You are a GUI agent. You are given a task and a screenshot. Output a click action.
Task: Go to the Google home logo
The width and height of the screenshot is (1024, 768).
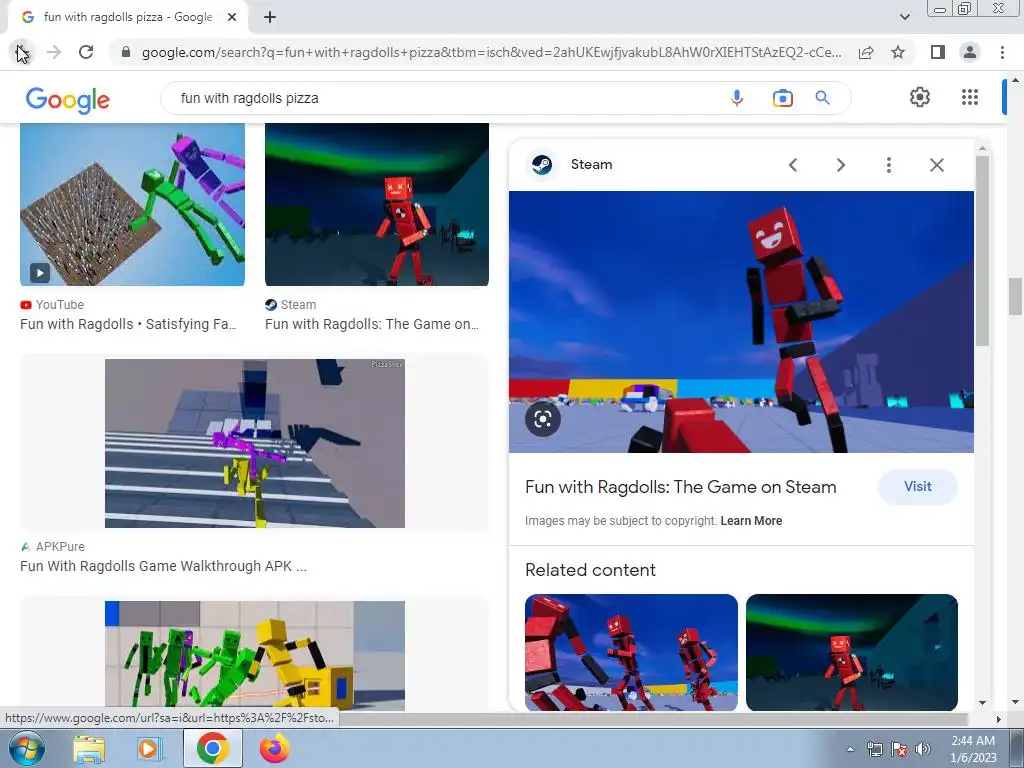coord(68,99)
